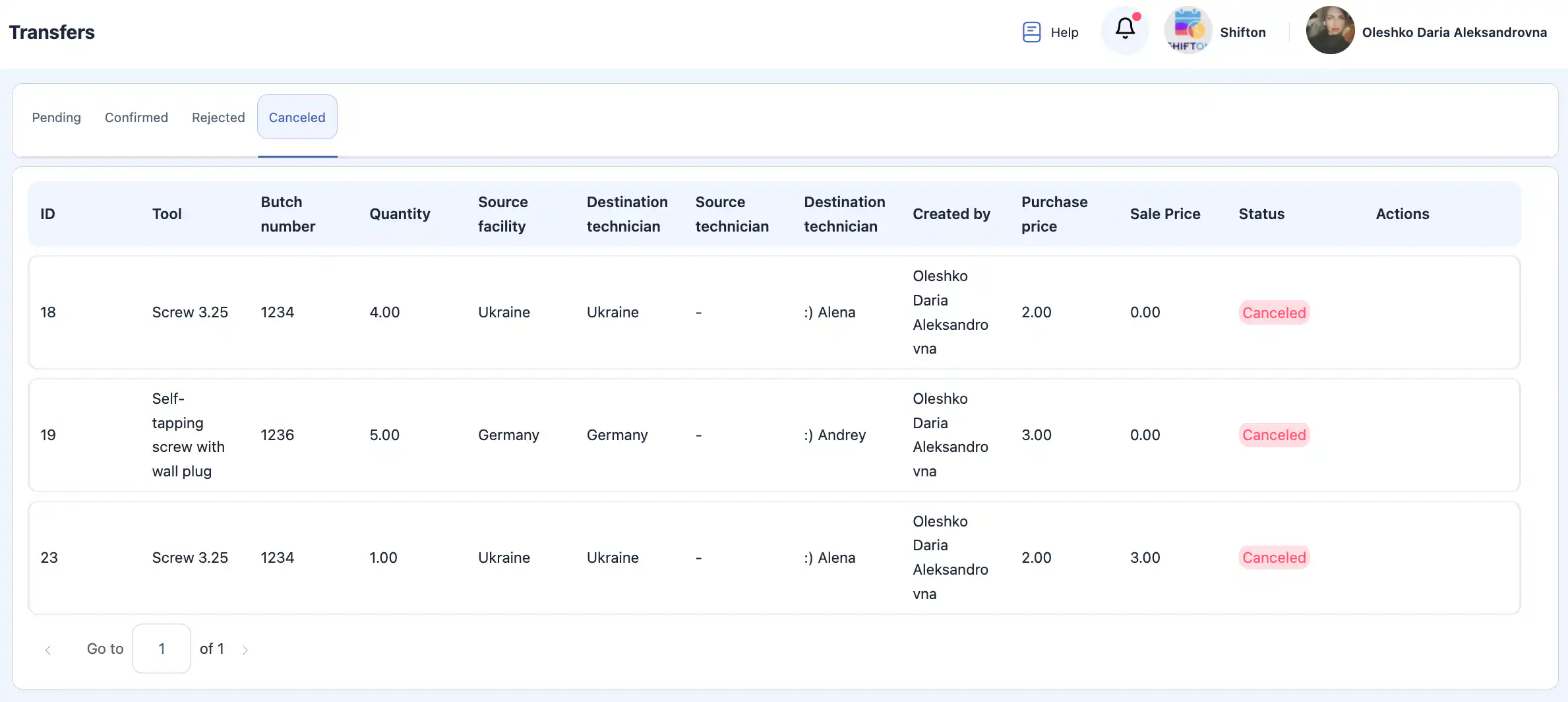The image size is (1568, 702).
Task: Click the Canceled status badge for transfer 23
Action: [x=1274, y=558]
